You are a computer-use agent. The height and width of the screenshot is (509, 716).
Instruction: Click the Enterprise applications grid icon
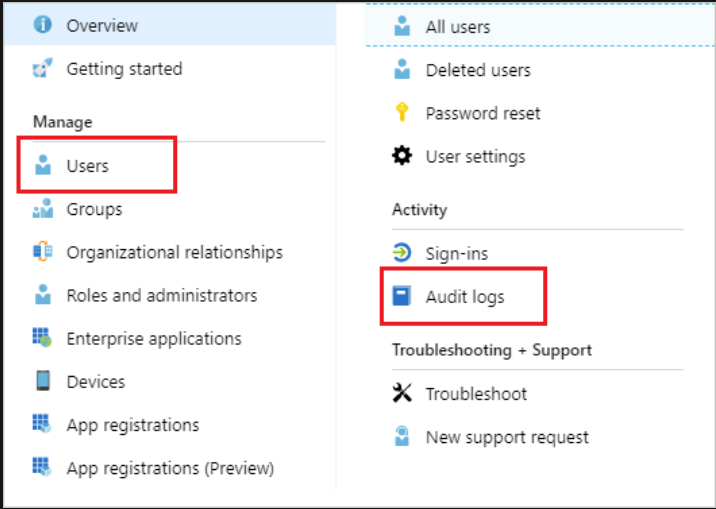(x=42, y=339)
